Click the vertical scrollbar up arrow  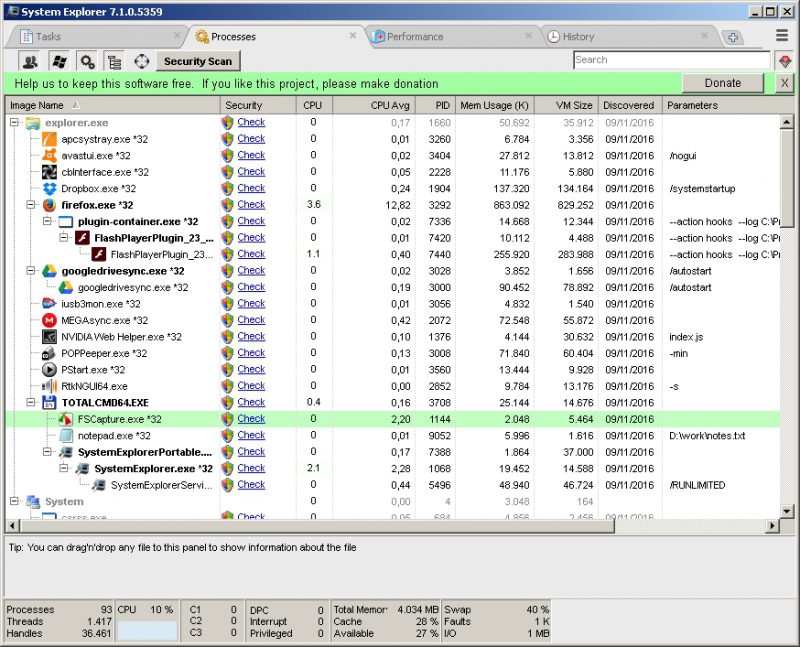pos(786,121)
